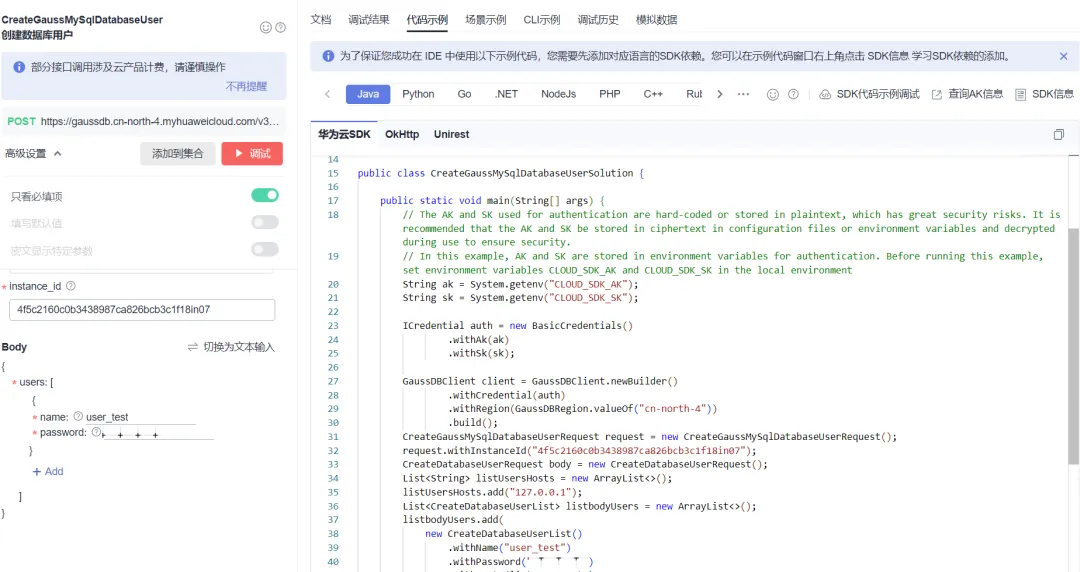Click the red 调试 button
Screen dimensions: 1080x572
tap(252, 154)
